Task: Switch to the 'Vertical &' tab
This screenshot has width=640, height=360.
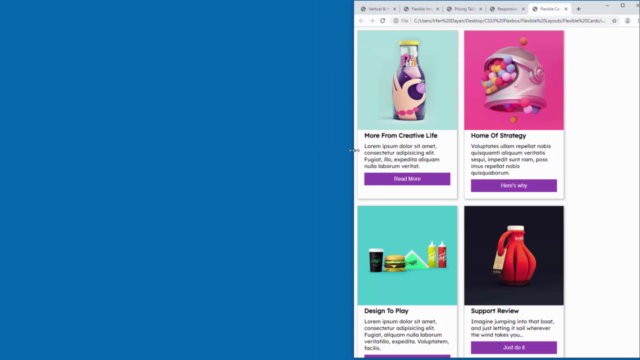Action: [378, 9]
